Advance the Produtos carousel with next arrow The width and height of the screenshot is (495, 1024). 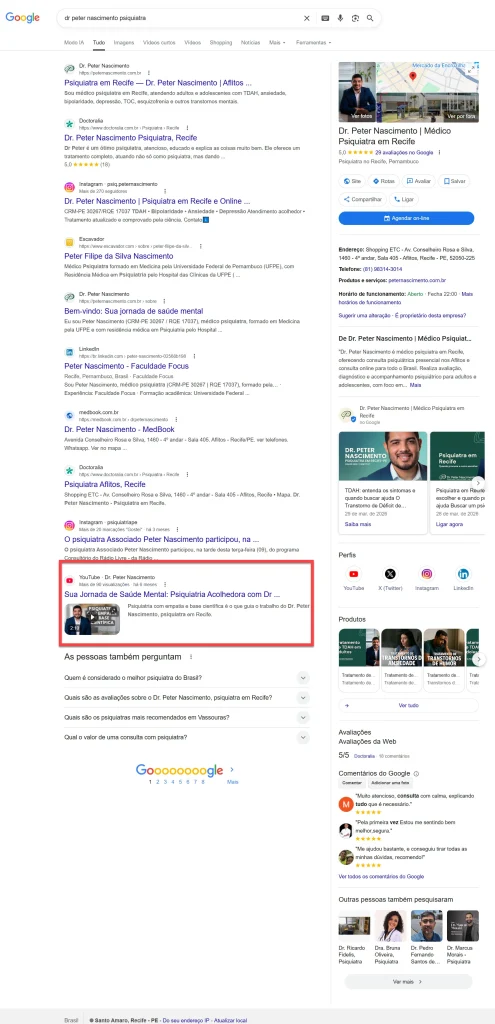click(479, 659)
